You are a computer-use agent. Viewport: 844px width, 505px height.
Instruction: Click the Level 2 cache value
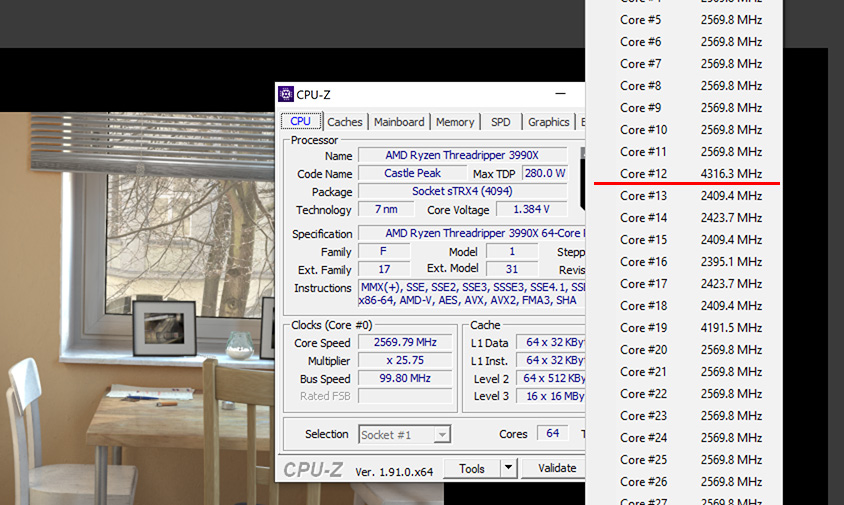coord(551,378)
